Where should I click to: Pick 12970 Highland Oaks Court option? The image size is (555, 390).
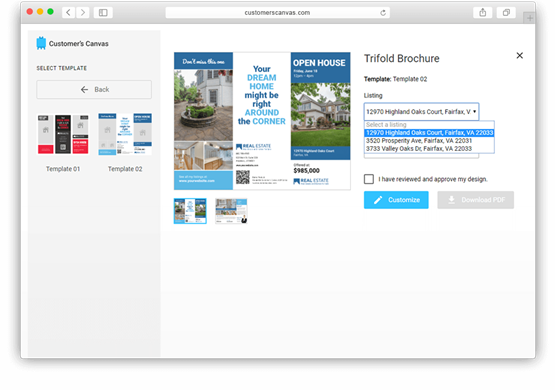[x=429, y=133]
